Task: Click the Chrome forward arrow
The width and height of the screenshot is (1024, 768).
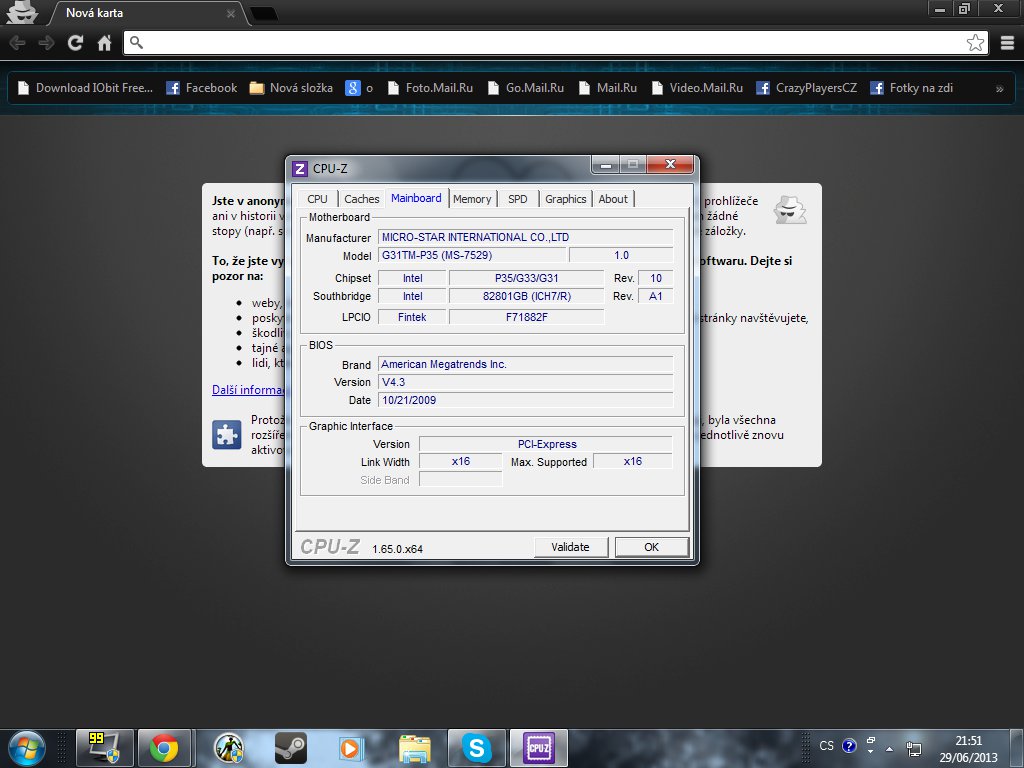Action: coord(46,43)
